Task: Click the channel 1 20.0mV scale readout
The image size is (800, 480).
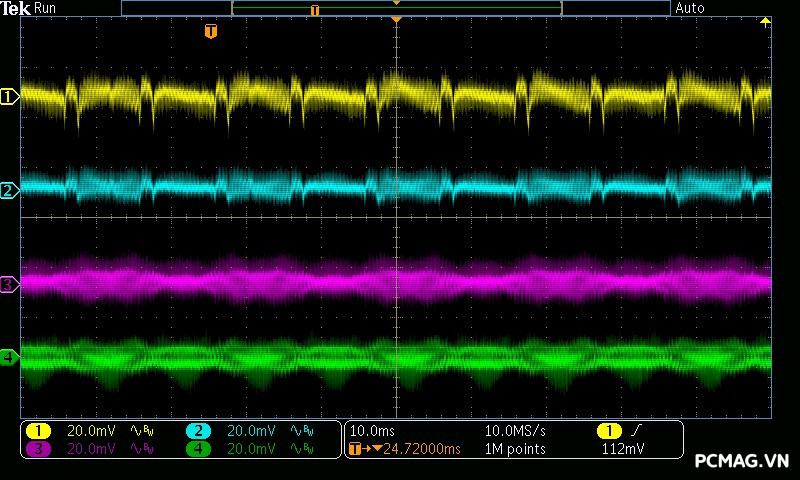Action: click(90, 431)
